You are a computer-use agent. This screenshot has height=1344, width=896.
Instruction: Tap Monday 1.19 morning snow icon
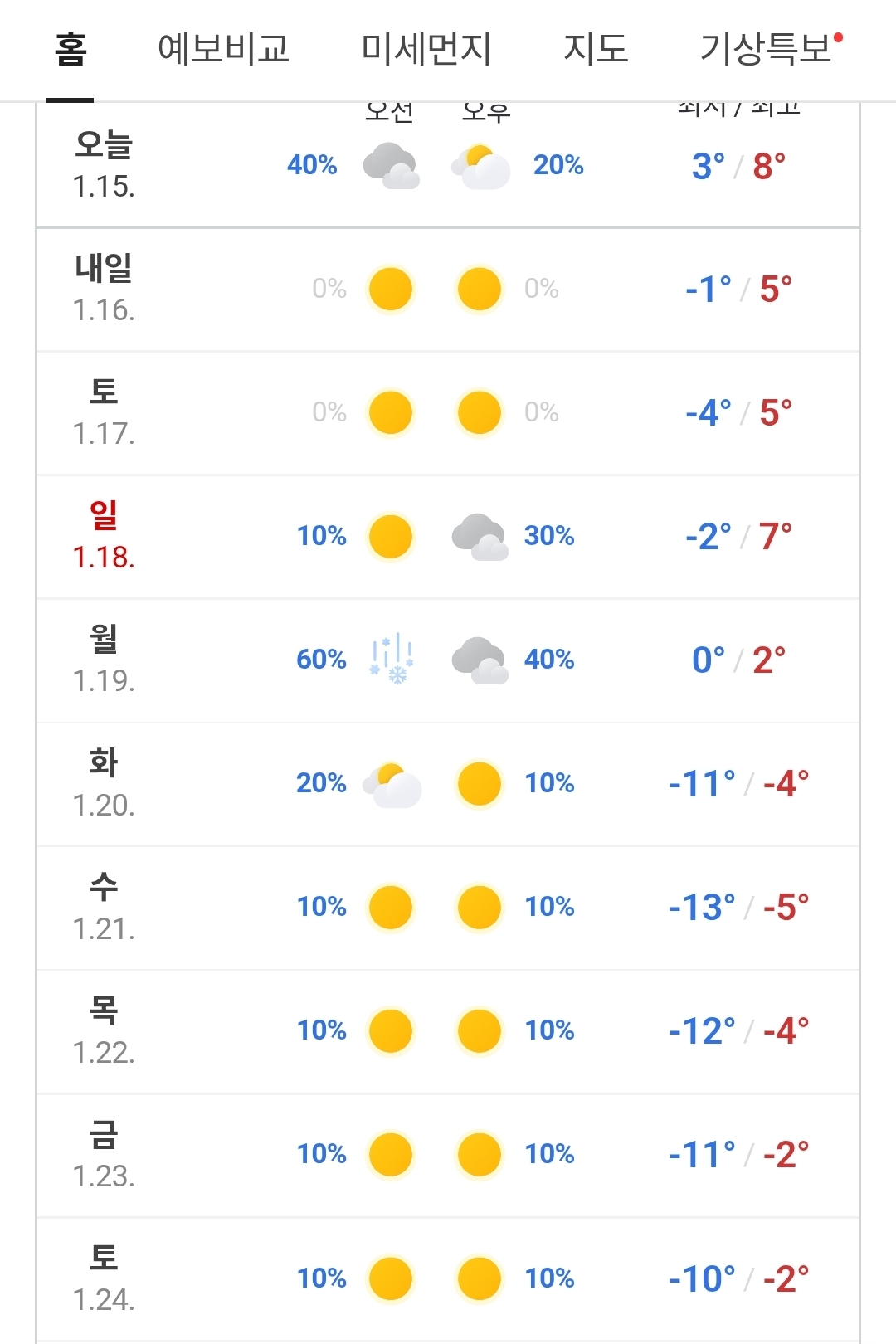tap(392, 660)
